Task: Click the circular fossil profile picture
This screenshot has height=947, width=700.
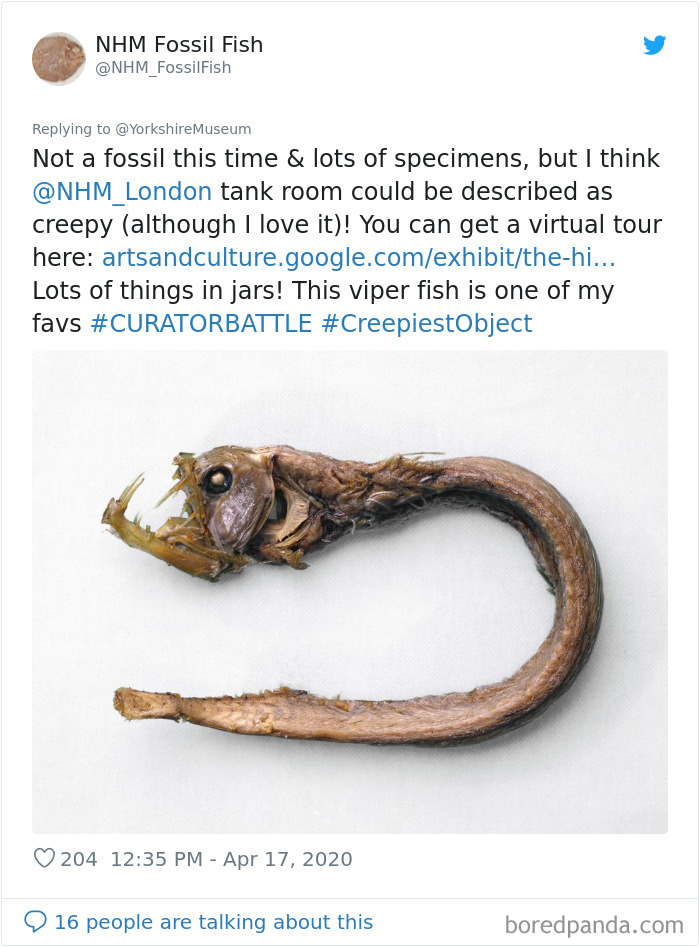Action: pos(57,58)
